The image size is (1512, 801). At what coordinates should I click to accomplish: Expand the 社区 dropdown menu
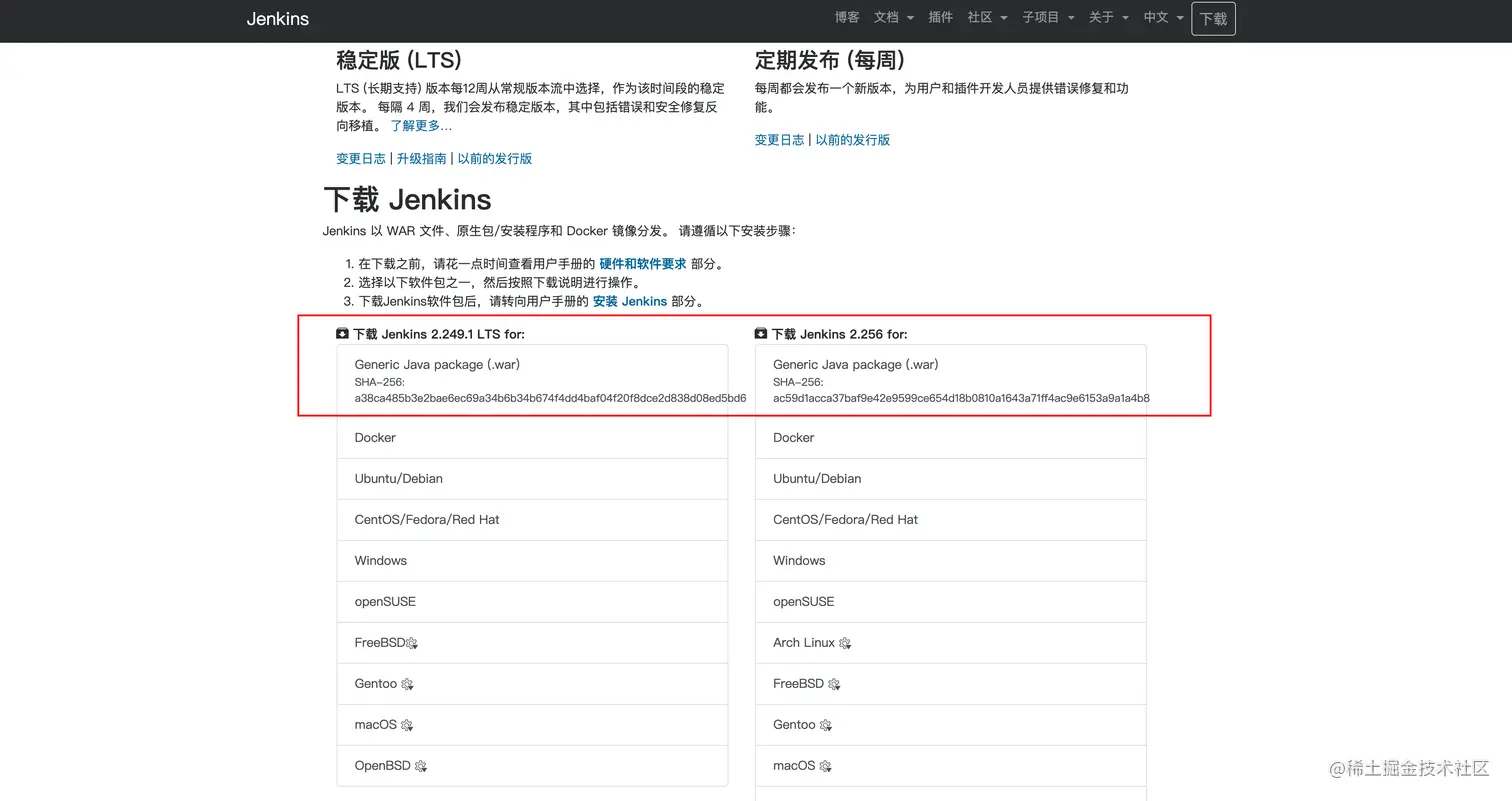(x=987, y=18)
